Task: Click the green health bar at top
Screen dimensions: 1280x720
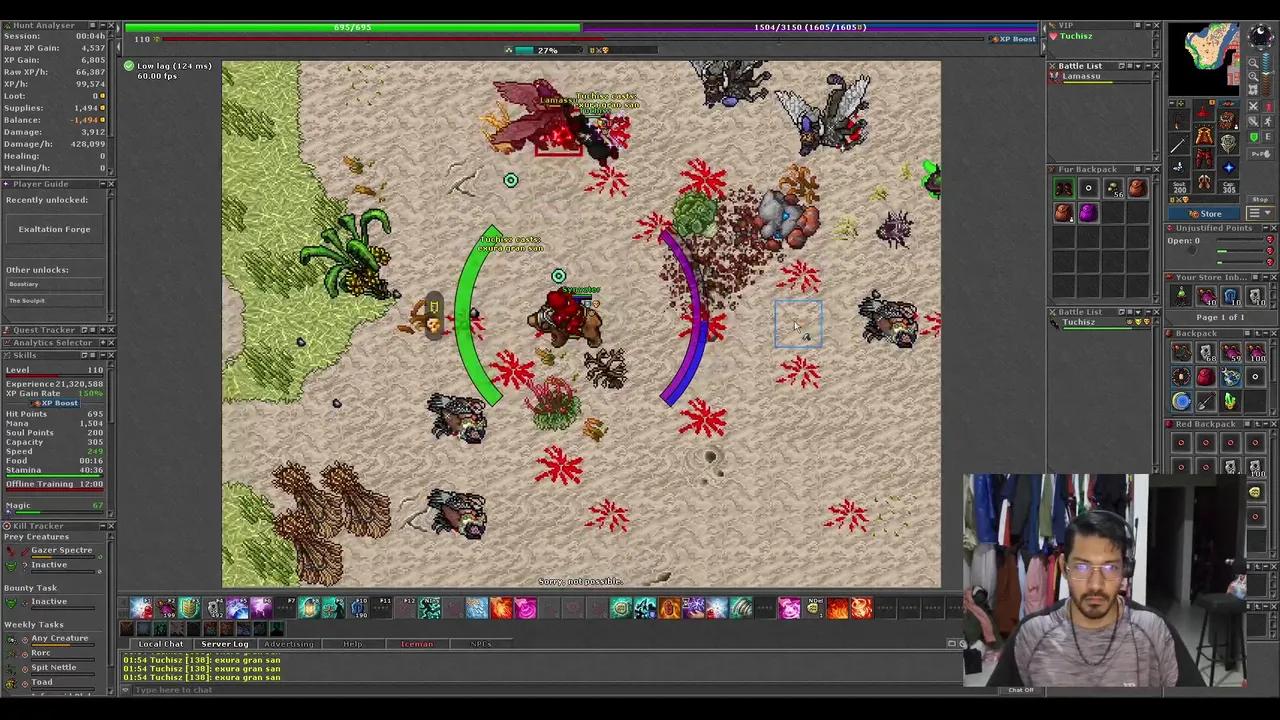Action: (x=353, y=27)
